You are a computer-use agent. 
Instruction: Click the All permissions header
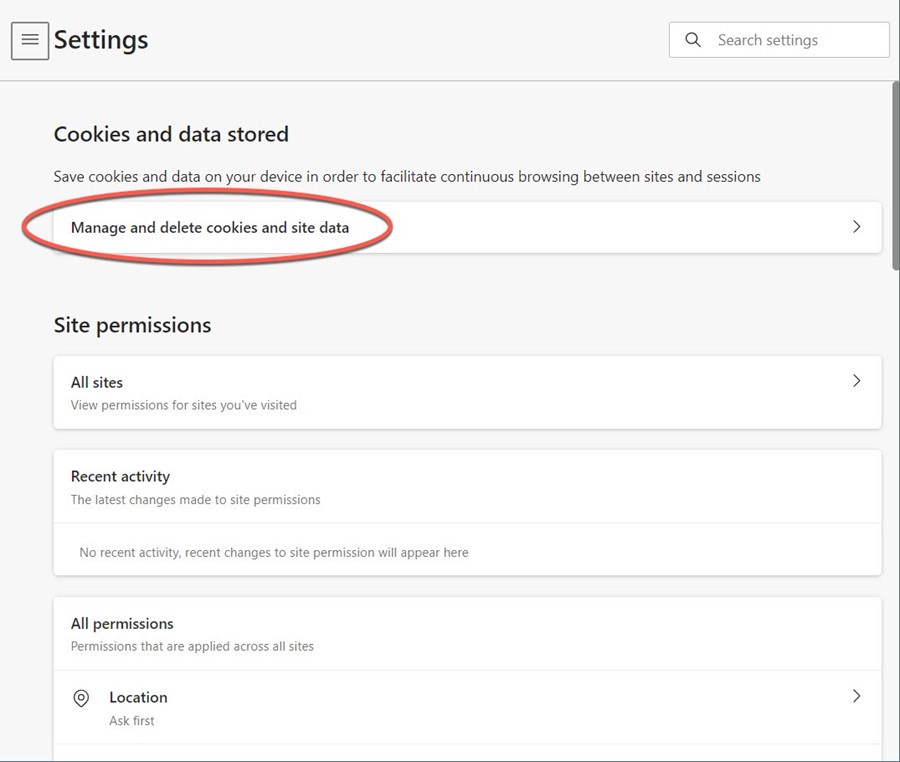(x=122, y=624)
